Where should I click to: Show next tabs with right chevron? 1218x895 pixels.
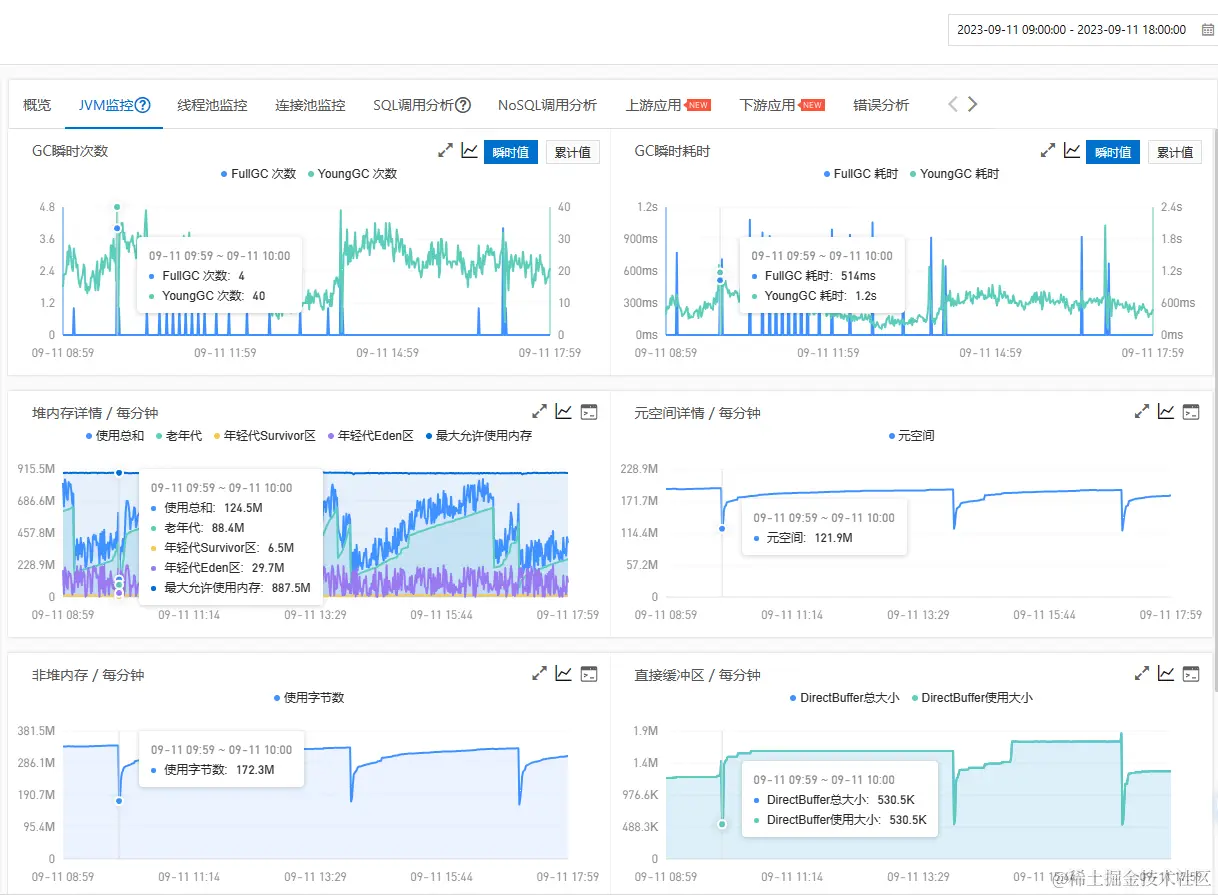pos(972,104)
